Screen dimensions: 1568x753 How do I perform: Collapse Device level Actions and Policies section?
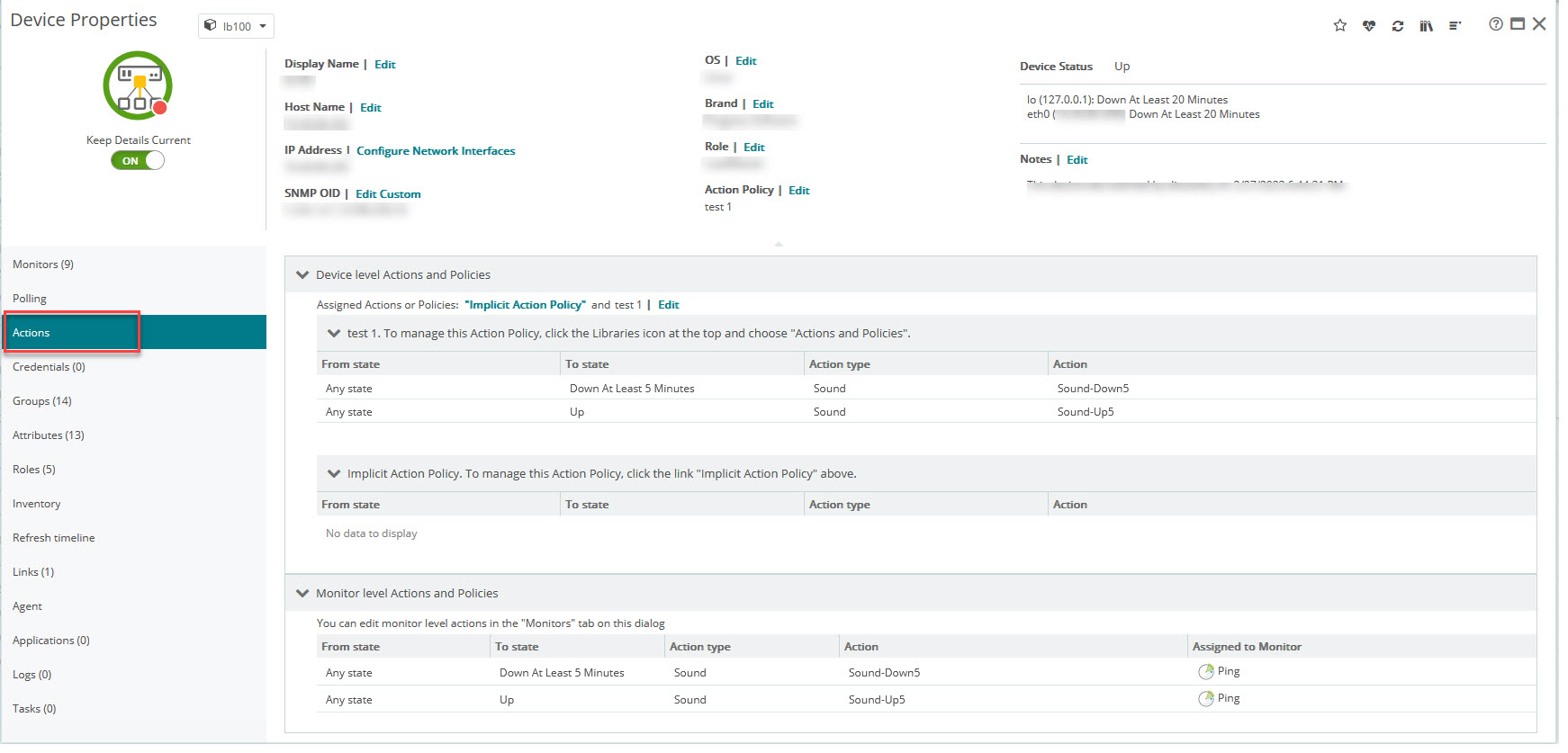click(x=302, y=275)
